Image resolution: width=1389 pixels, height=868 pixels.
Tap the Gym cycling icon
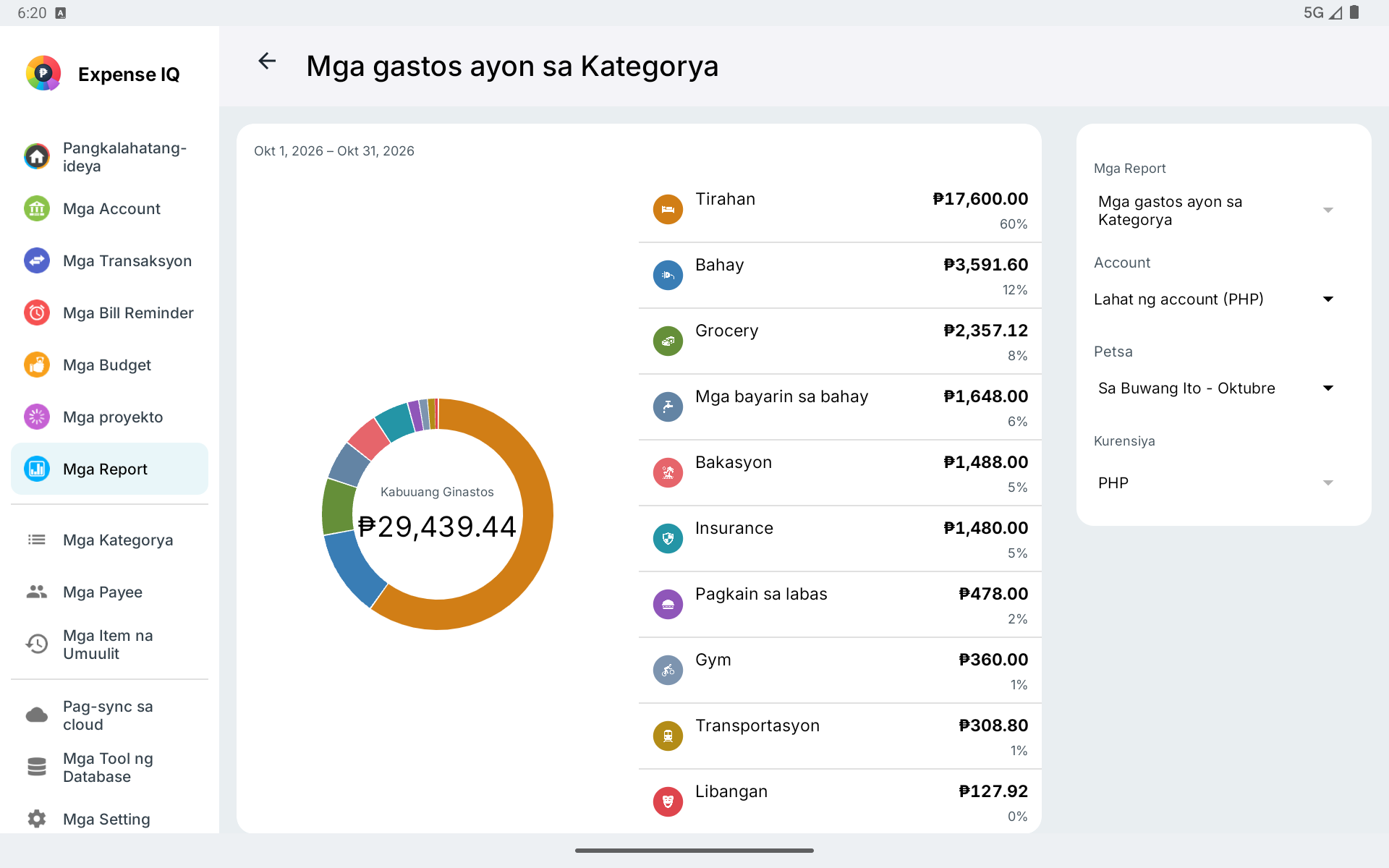pyautogui.click(x=668, y=670)
